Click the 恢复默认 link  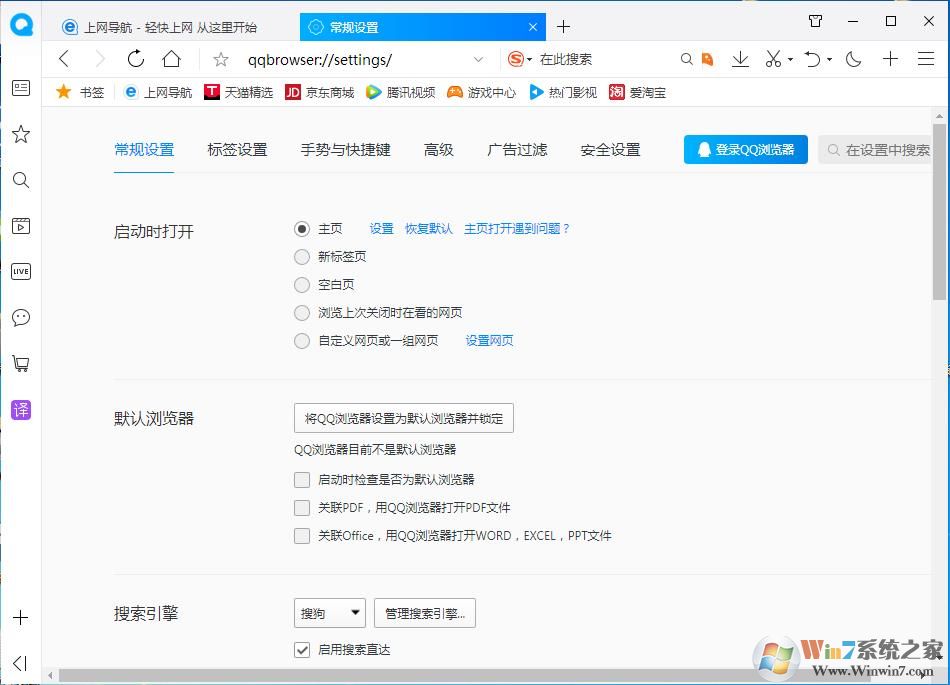tap(428, 229)
